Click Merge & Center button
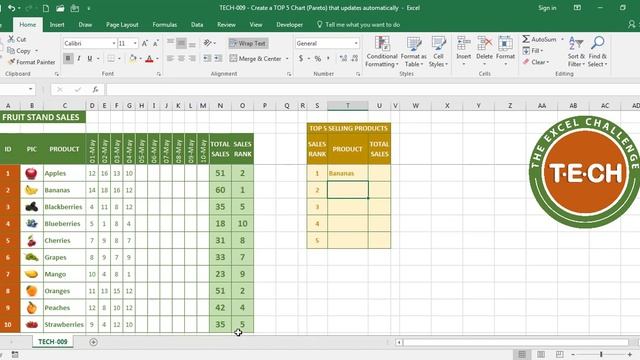The width and height of the screenshot is (640, 360). point(256,59)
